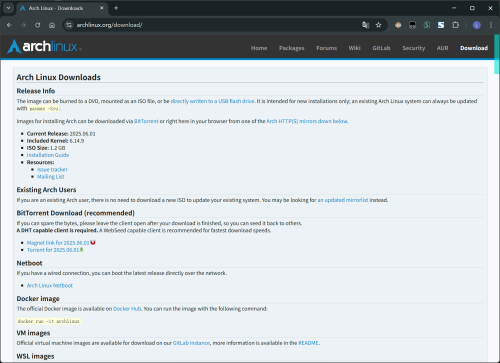Click the address bar URL field
This screenshot has height=363, width=500.
[x=217, y=25]
